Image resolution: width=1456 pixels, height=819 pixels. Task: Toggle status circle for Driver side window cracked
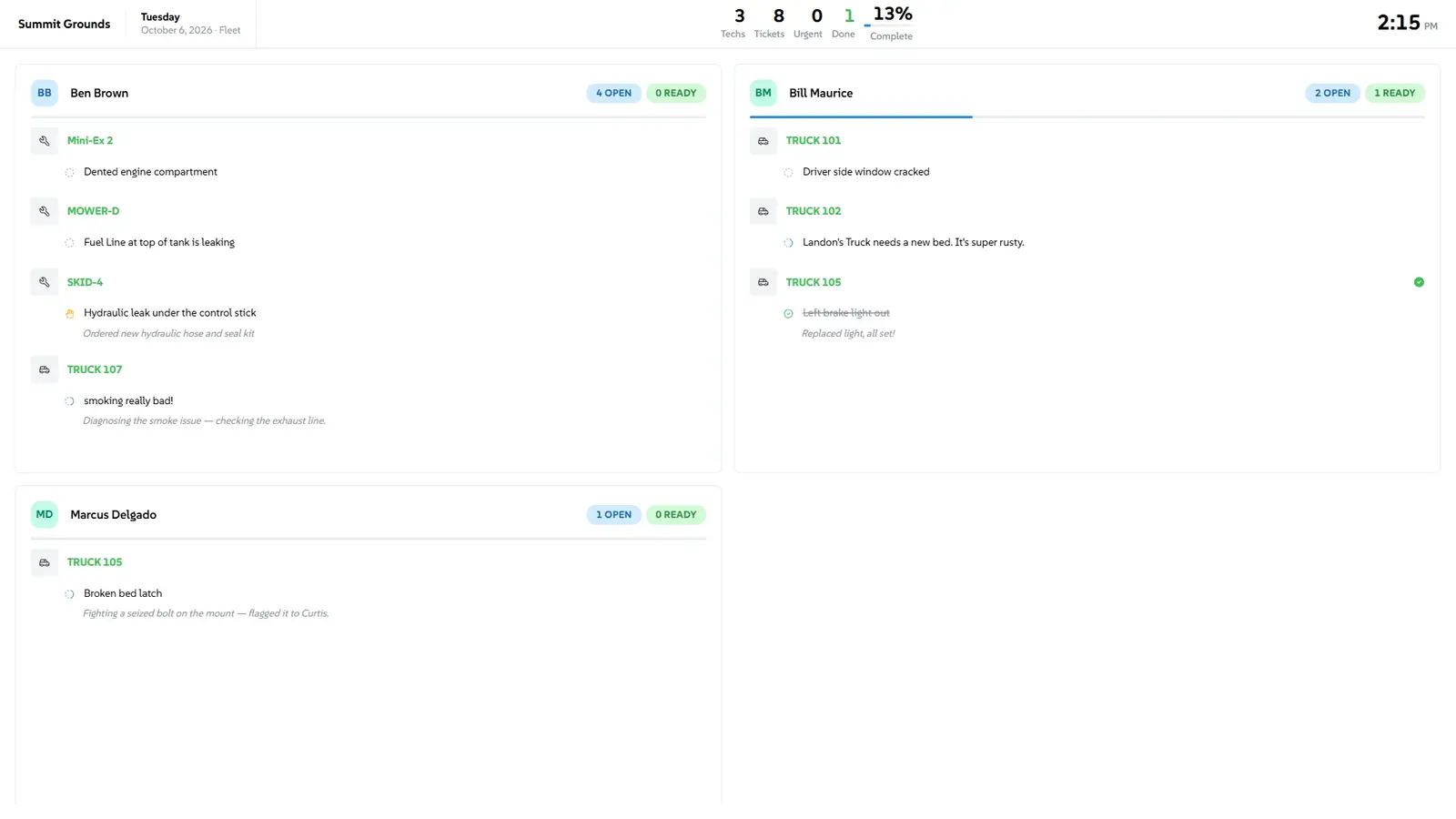[x=788, y=173]
